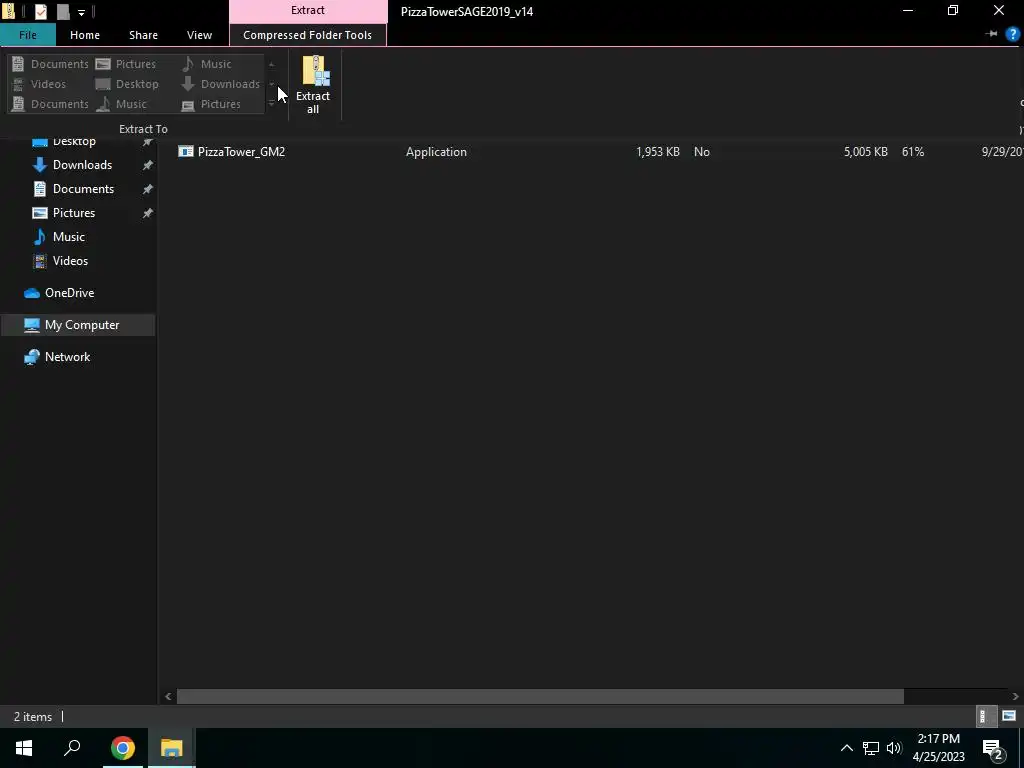Restore down the Explorer window
This screenshot has height=768, width=1024.
coord(953,10)
